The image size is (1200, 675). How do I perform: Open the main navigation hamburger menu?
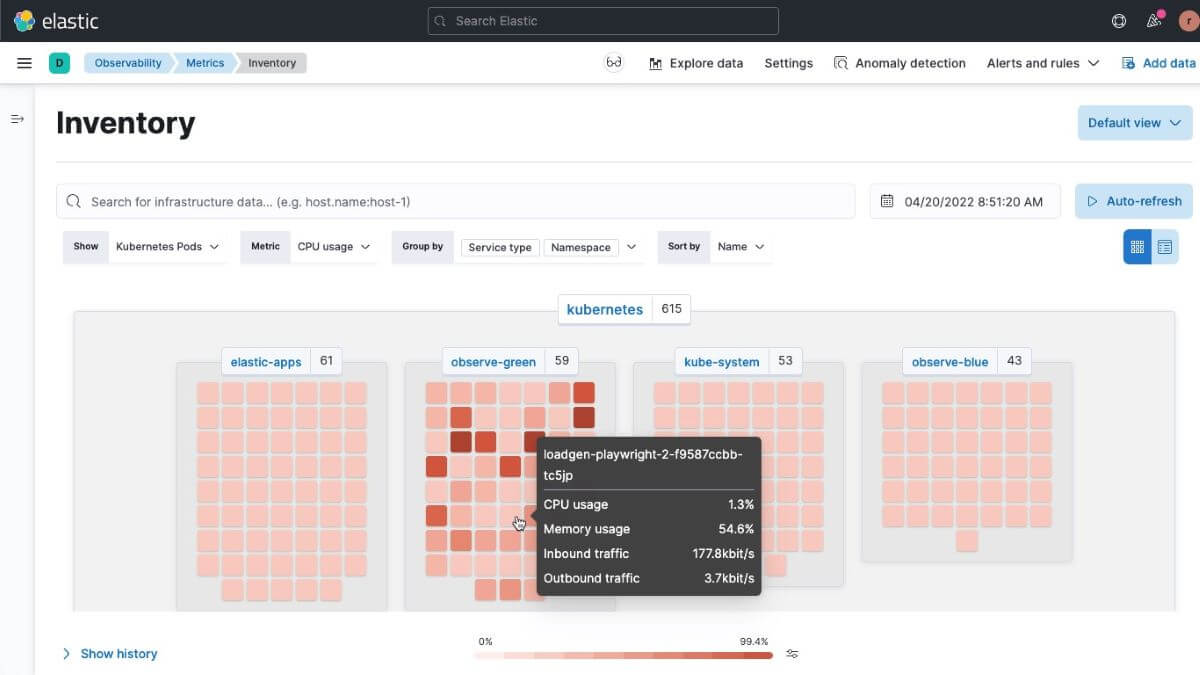[24, 62]
